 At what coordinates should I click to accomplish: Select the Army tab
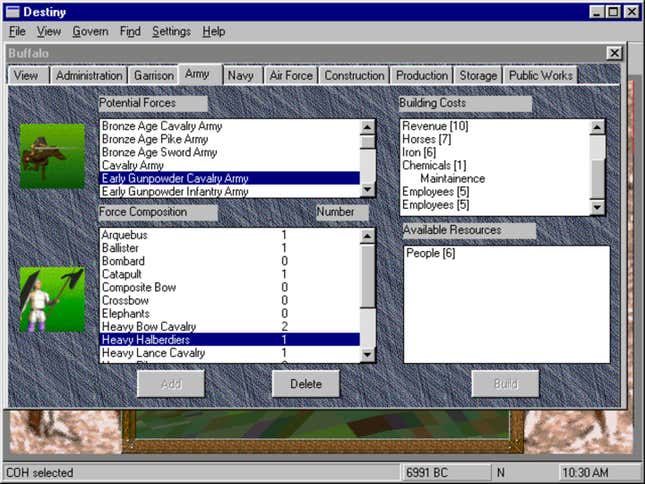click(x=200, y=74)
